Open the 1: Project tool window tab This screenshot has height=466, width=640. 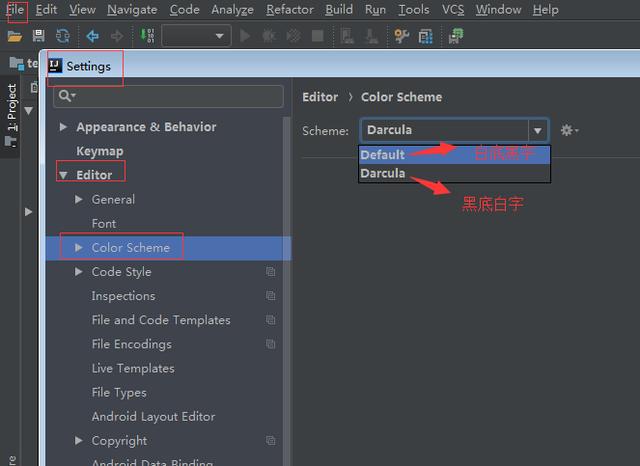[11, 115]
